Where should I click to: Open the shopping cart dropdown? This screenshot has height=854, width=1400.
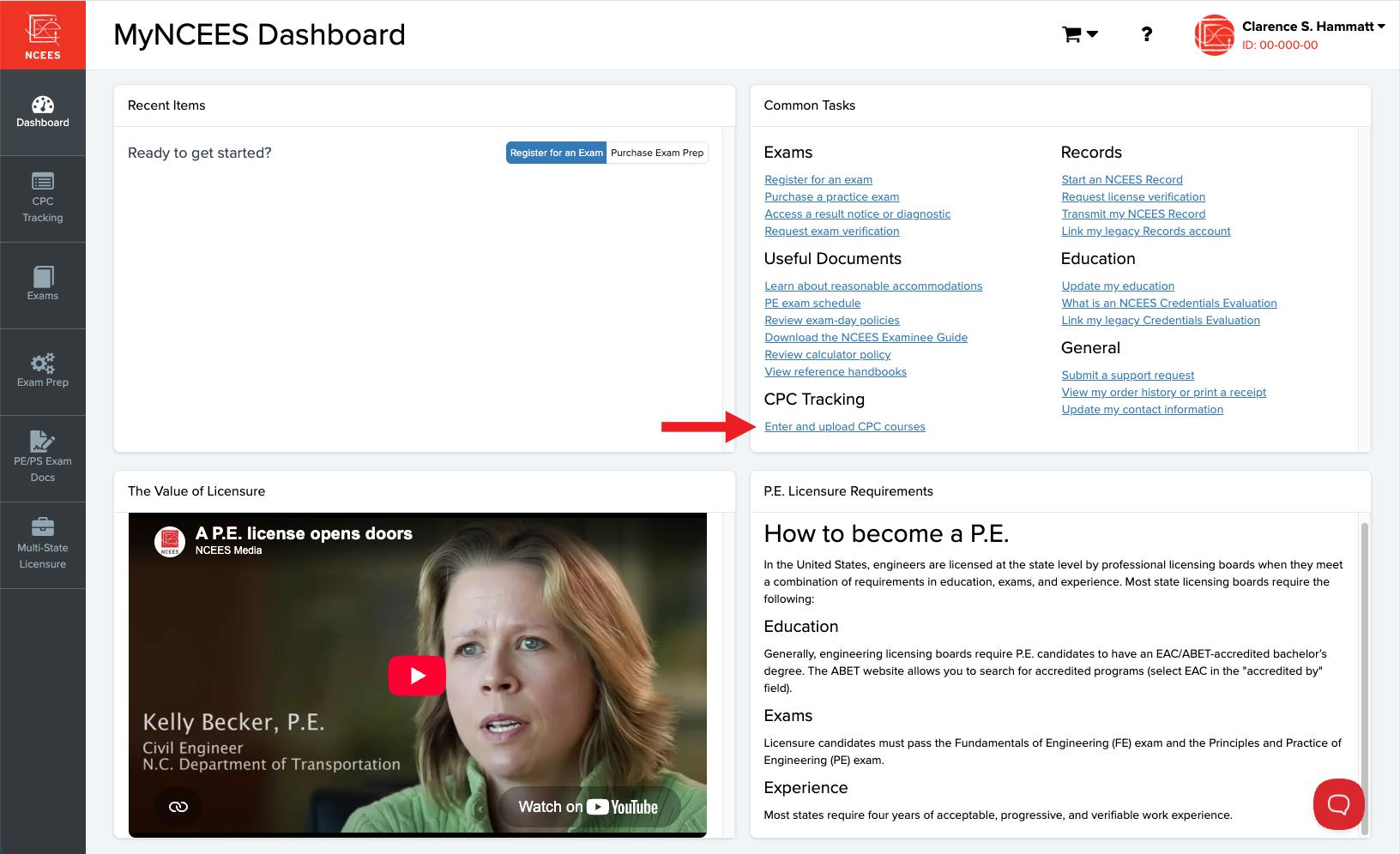coord(1080,34)
